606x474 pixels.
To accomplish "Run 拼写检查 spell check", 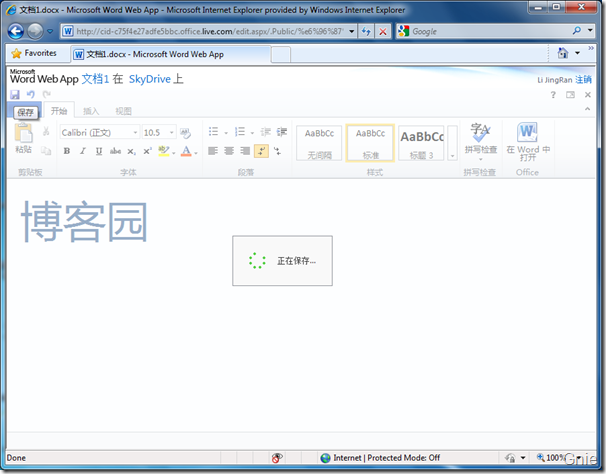I will pyautogui.click(x=480, y=142).
